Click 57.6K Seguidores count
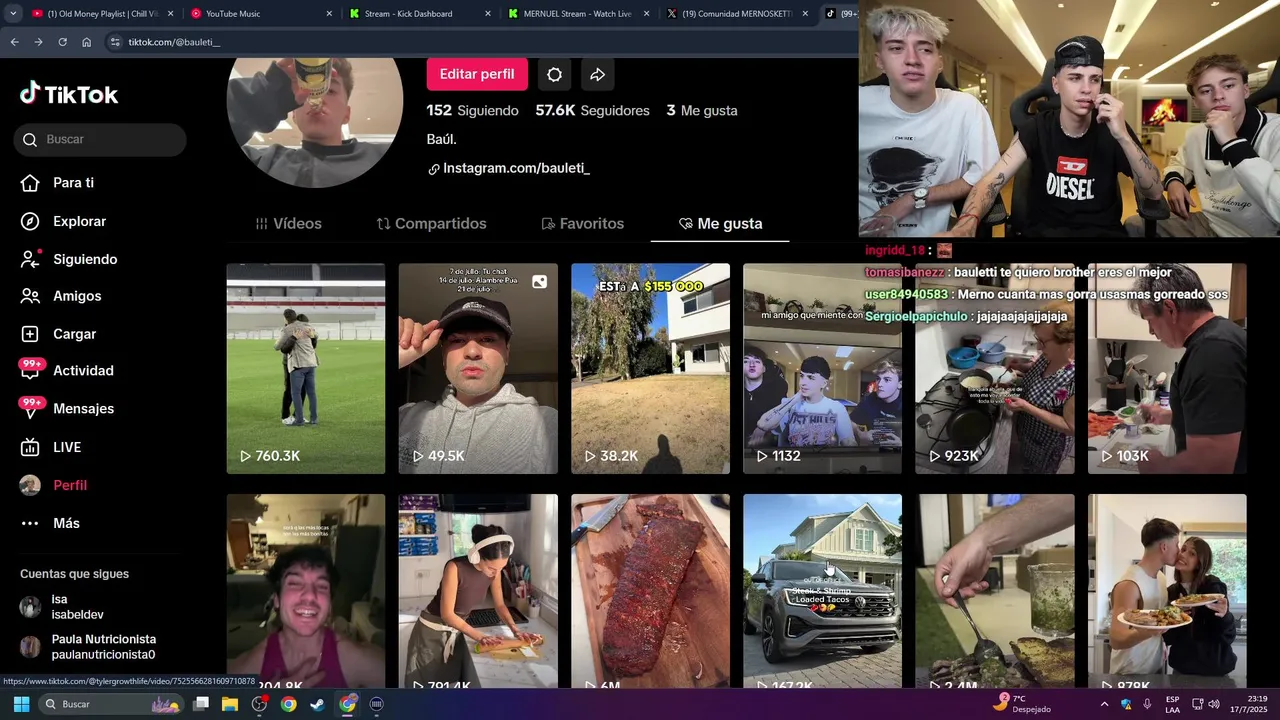This screenshot has width=1280, height=720. pos(592,111)
